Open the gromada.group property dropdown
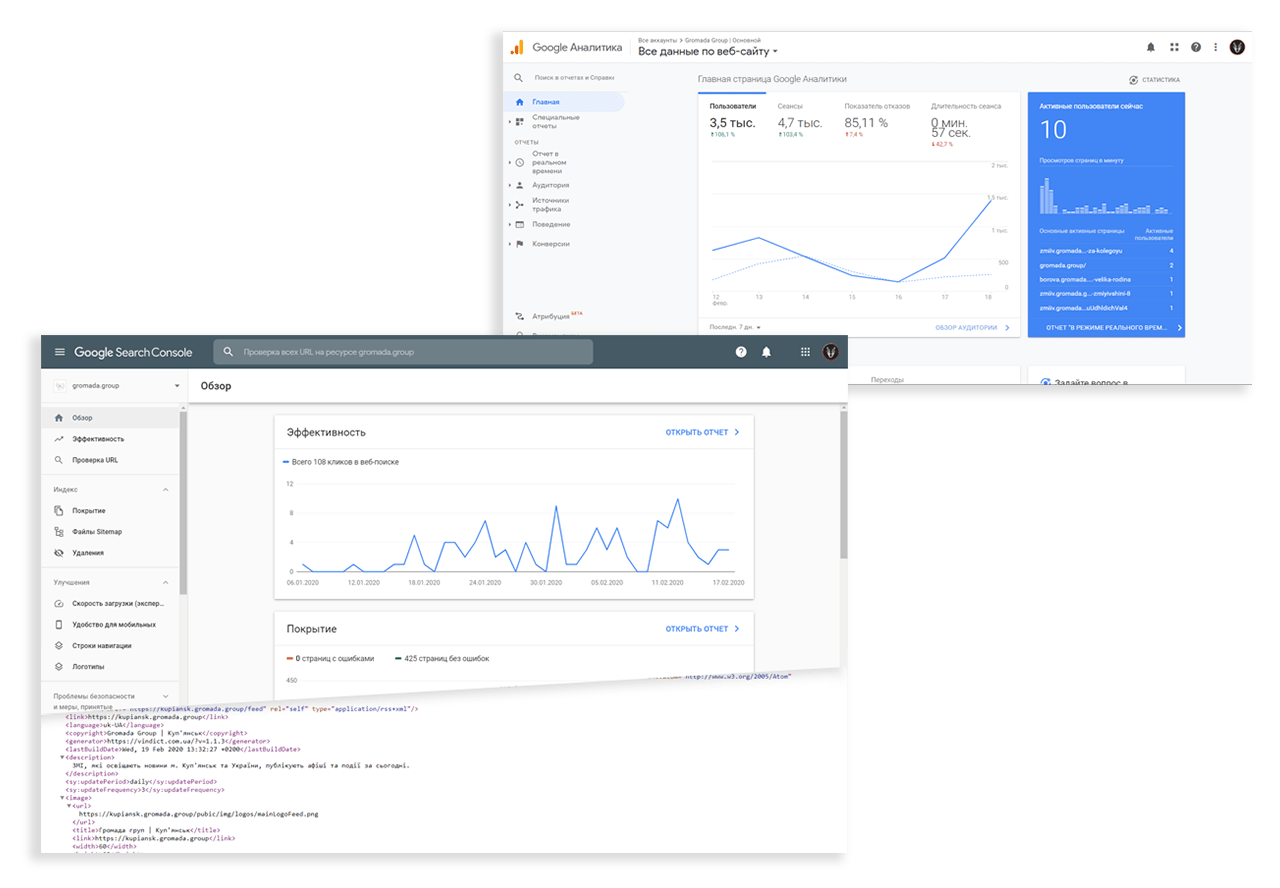Image resolution: width=1280 pixels, height=888 pixels. 116,386
